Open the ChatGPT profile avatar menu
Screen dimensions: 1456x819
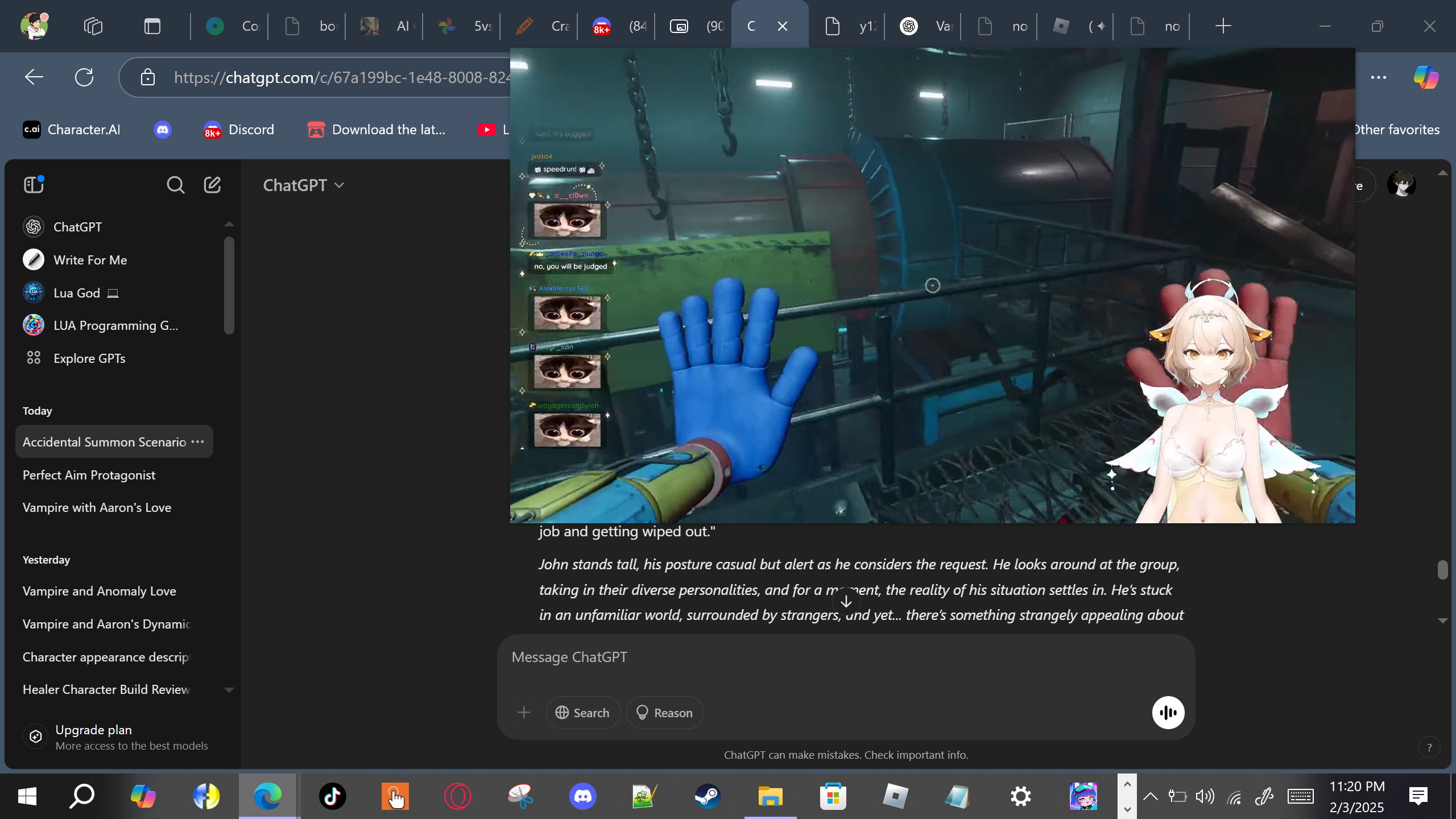(1401, 185)
